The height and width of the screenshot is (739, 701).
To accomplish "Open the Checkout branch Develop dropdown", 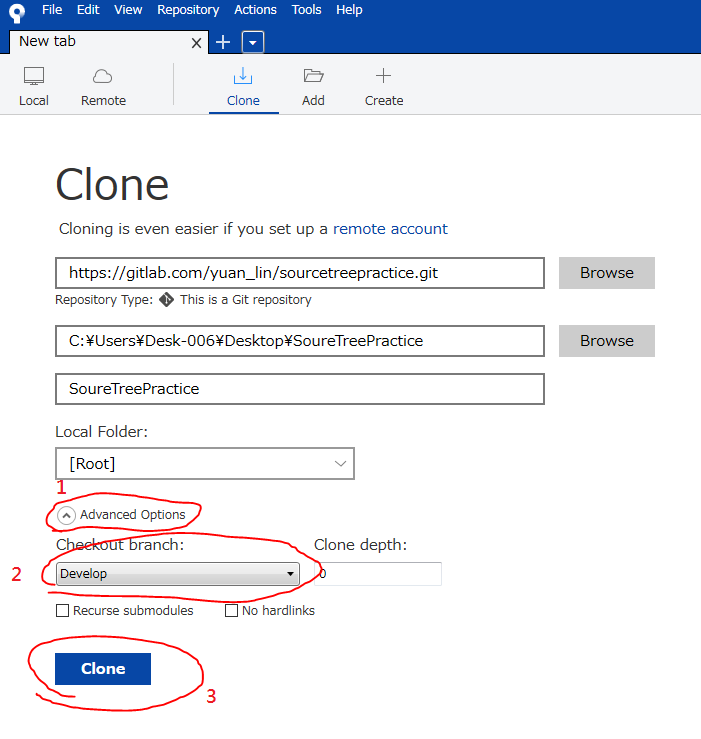I will [178, 574].
